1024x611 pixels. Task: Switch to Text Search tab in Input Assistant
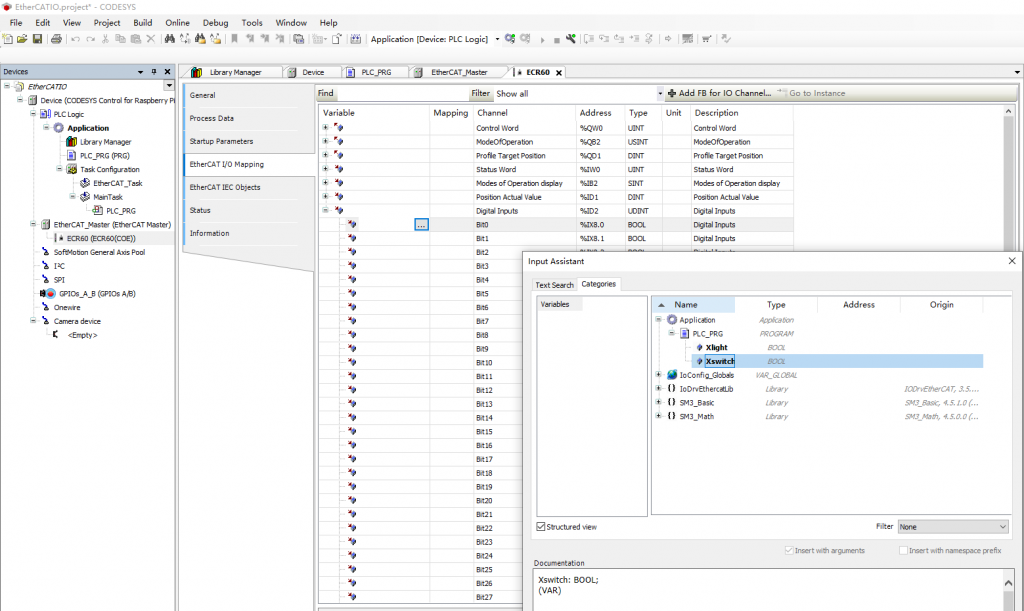pos(554,285)
